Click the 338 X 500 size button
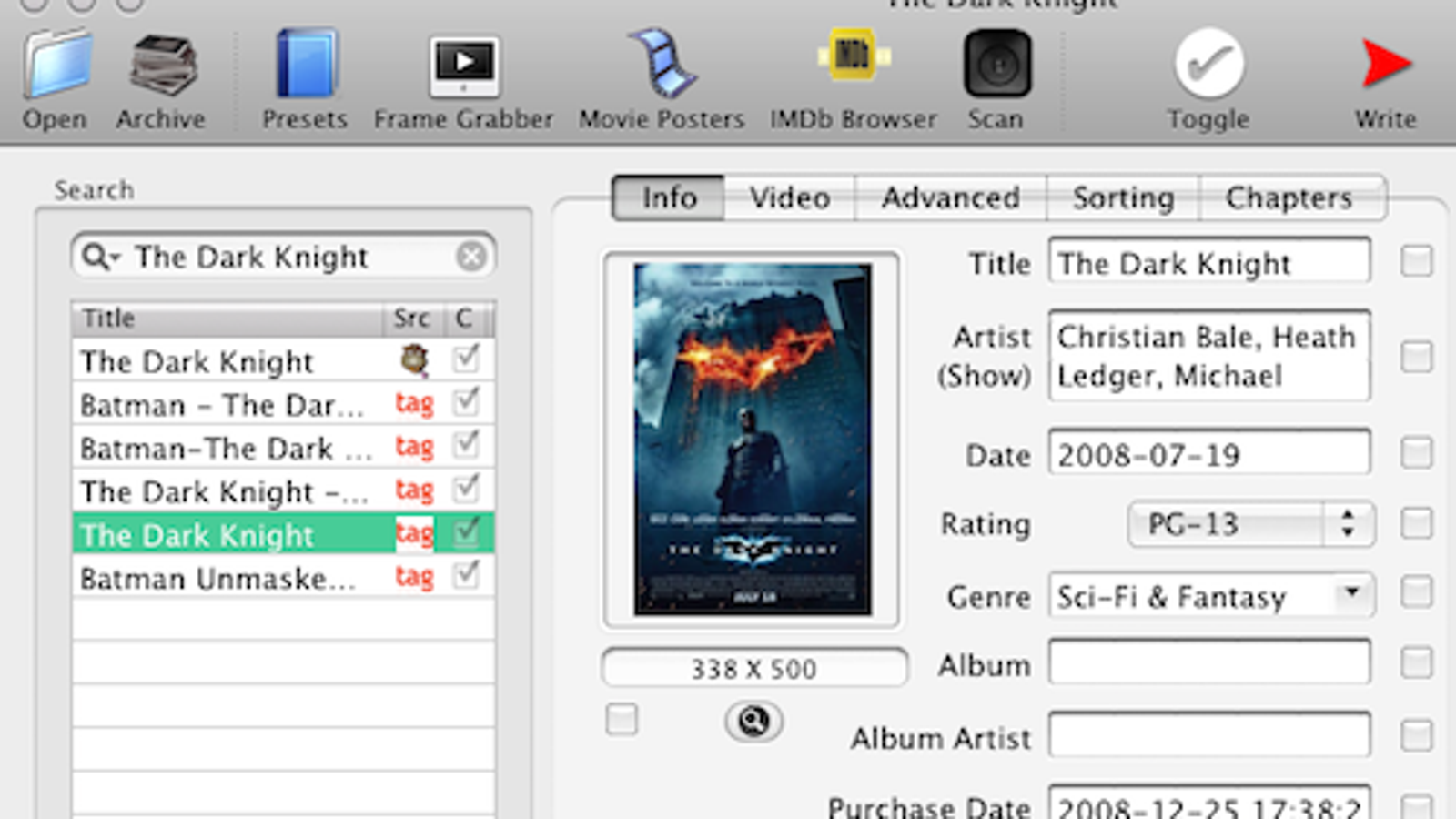 coord(754,668)
